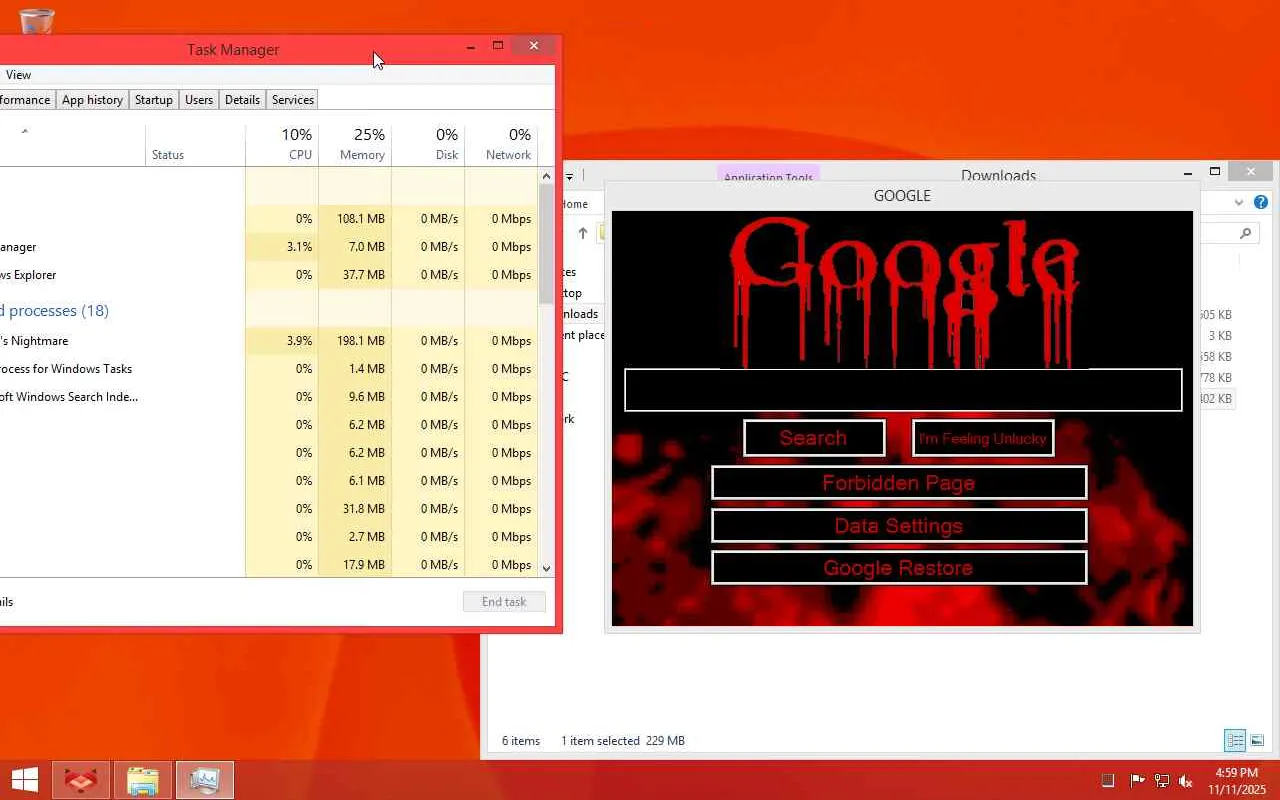
Task: Select the 's Nightmare process row
Action: pos(269,341)
